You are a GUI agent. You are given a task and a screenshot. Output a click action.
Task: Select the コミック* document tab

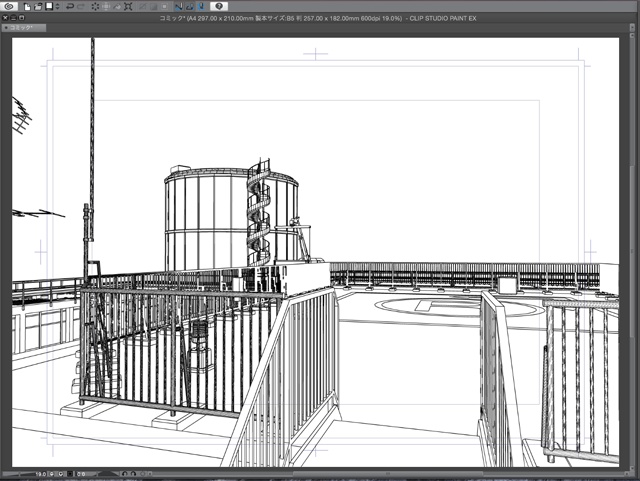(23, 28)
